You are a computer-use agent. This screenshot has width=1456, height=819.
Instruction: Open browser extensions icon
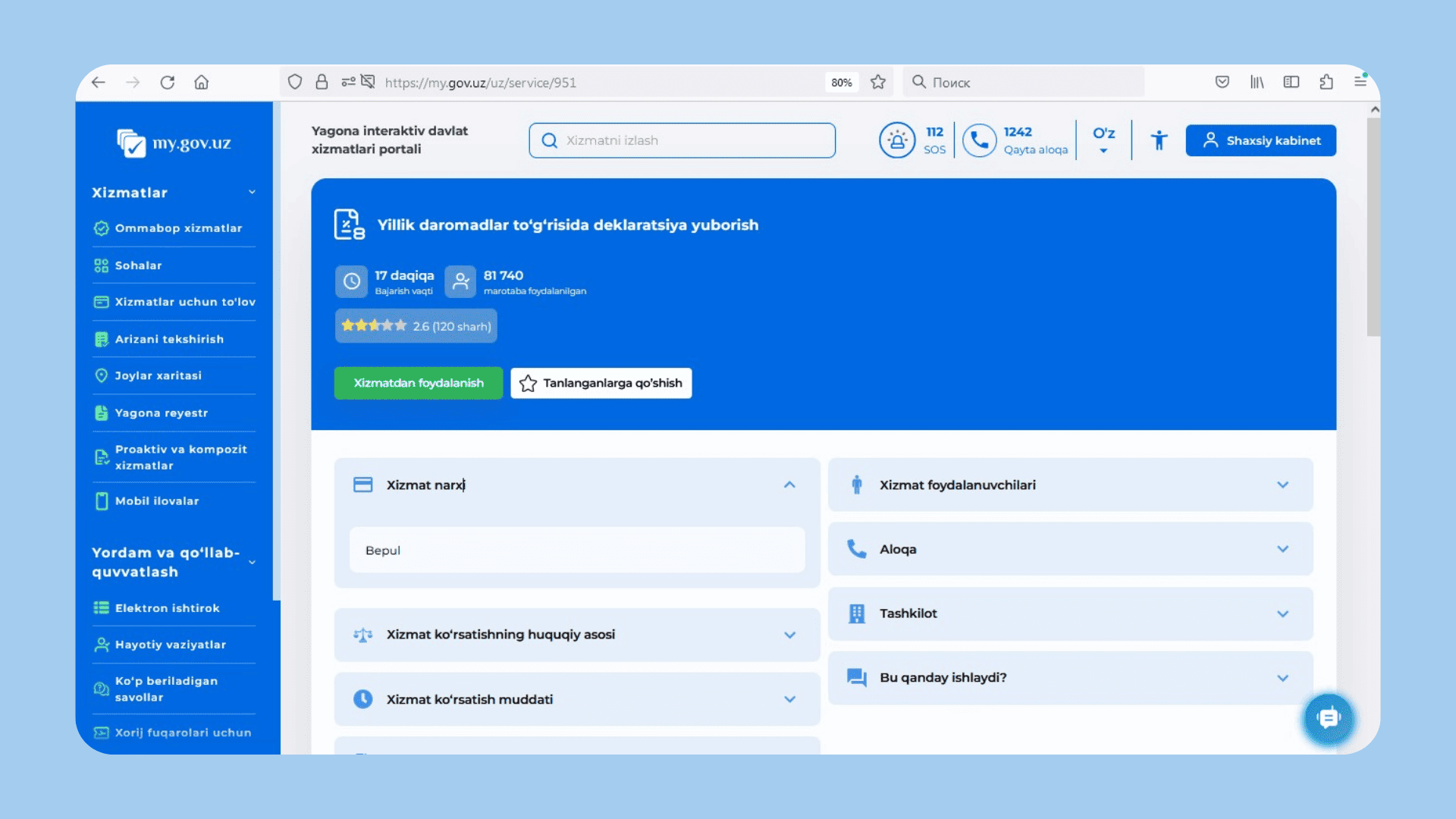[1326, 82]
